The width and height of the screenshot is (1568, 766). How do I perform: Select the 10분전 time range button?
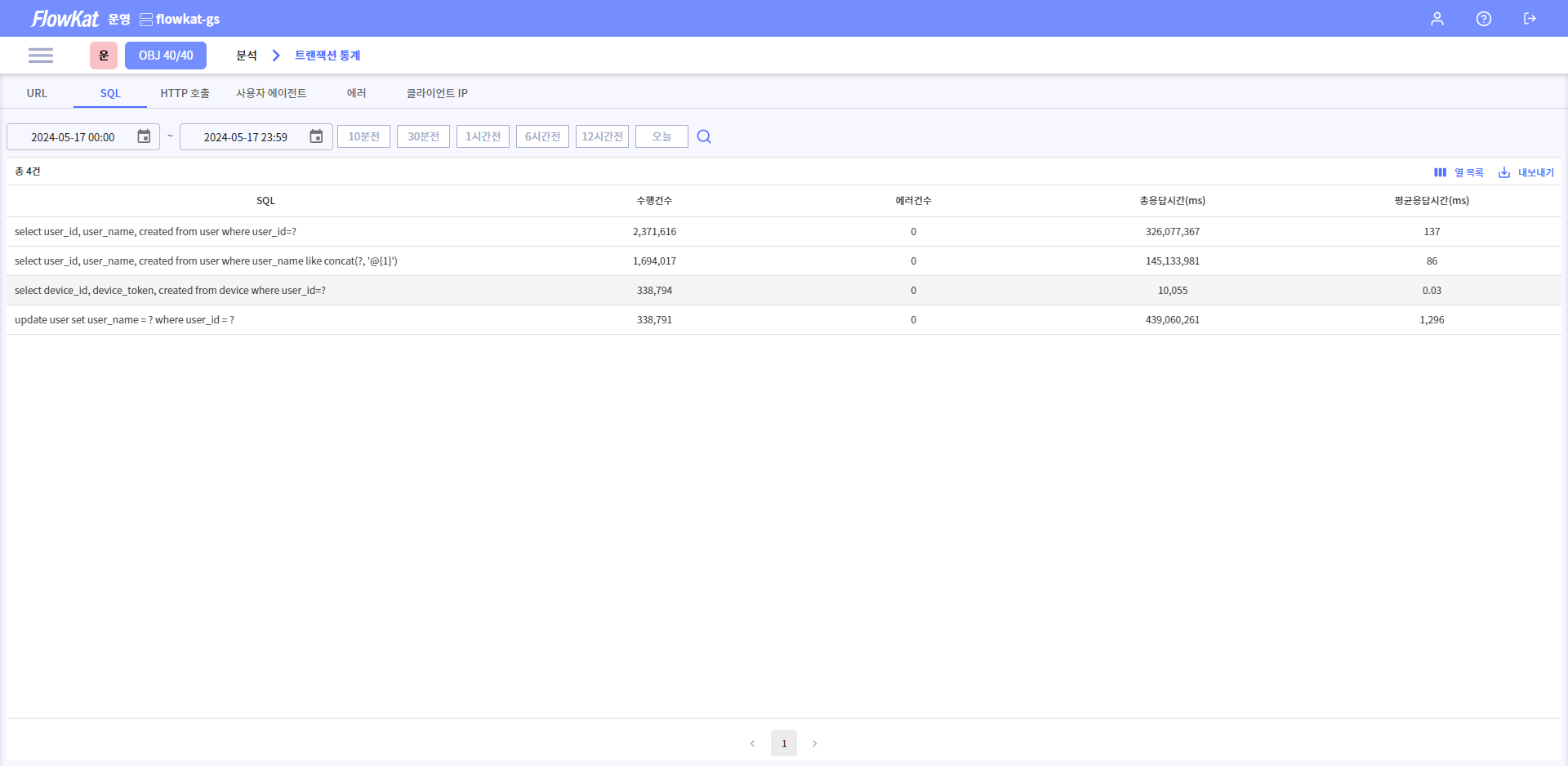click(x=363, y=136)
